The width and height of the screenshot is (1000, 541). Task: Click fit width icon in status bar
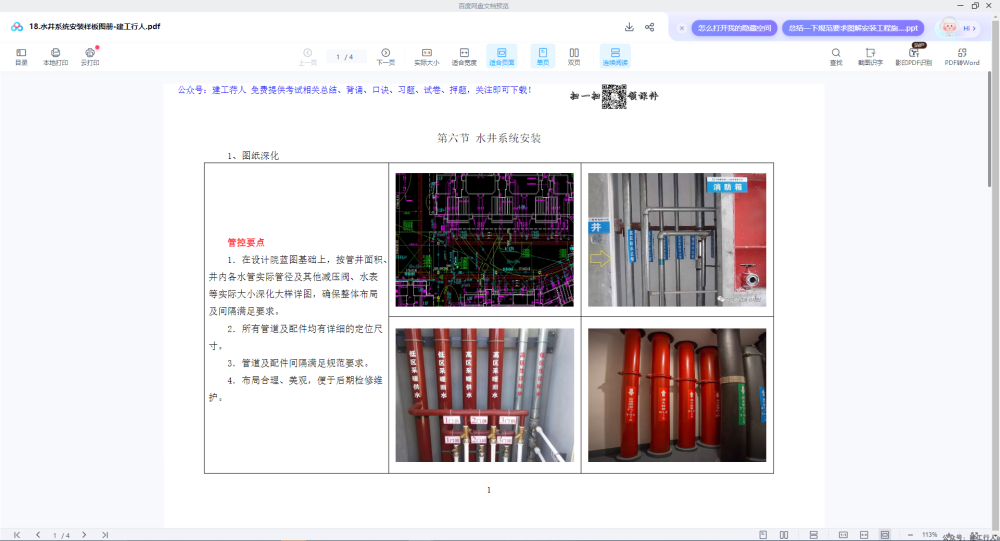(864, 535)
